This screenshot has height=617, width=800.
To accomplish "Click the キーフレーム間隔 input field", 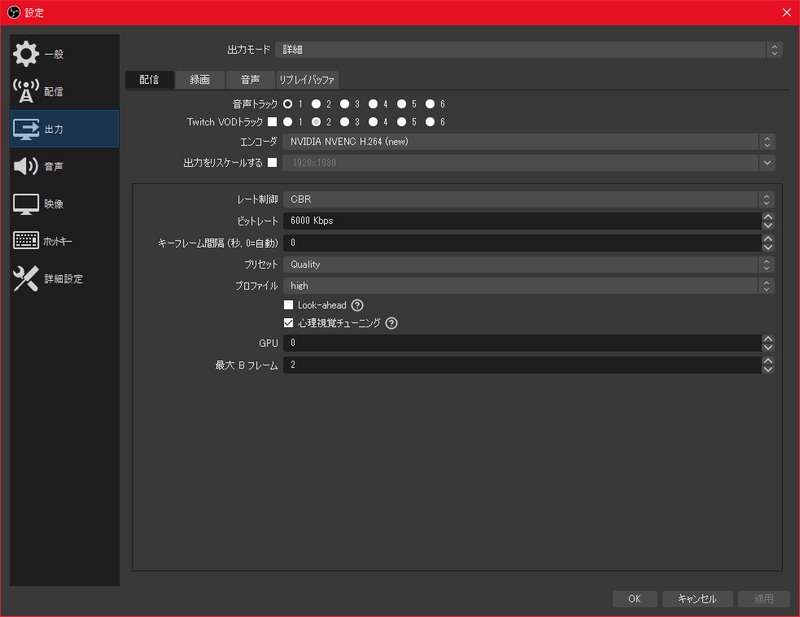I will click(x=522, y=243).
